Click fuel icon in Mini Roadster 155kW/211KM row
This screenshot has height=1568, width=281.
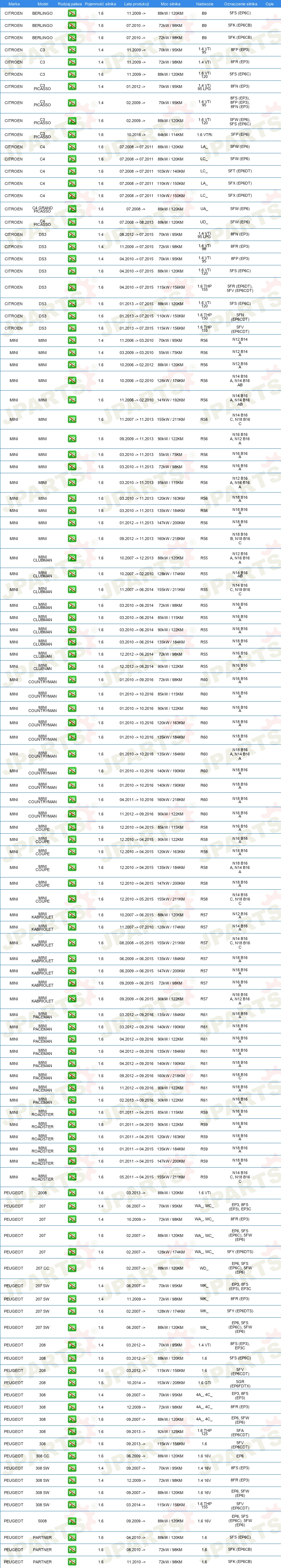[x=72, y=1177]
